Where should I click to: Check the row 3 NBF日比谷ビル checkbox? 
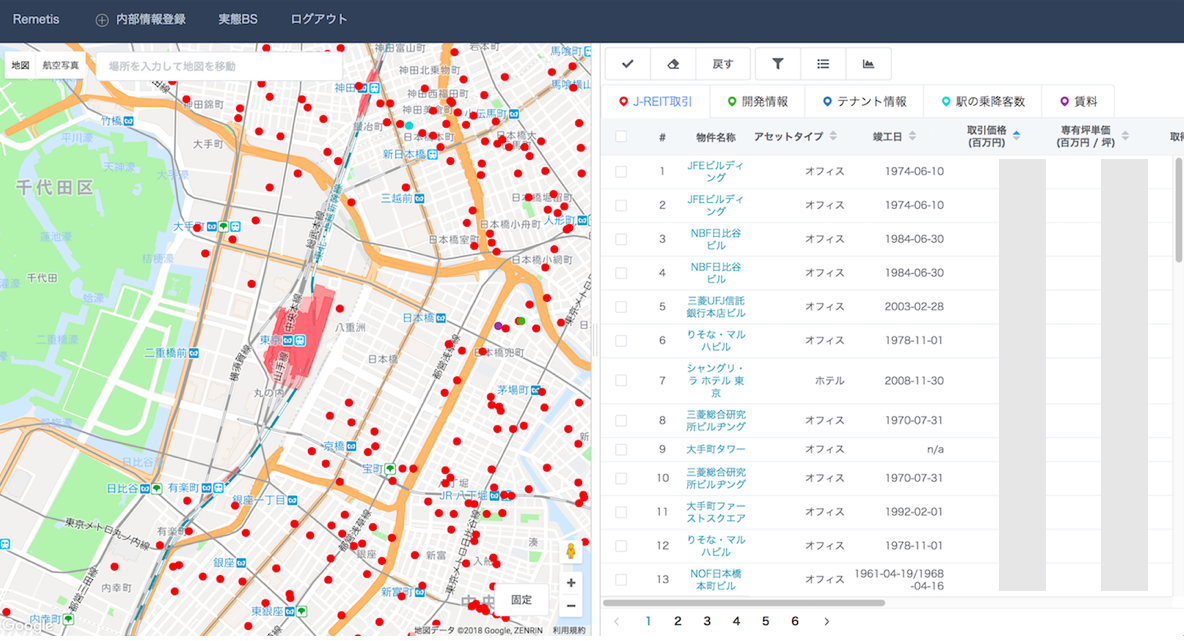pos(621,239)
